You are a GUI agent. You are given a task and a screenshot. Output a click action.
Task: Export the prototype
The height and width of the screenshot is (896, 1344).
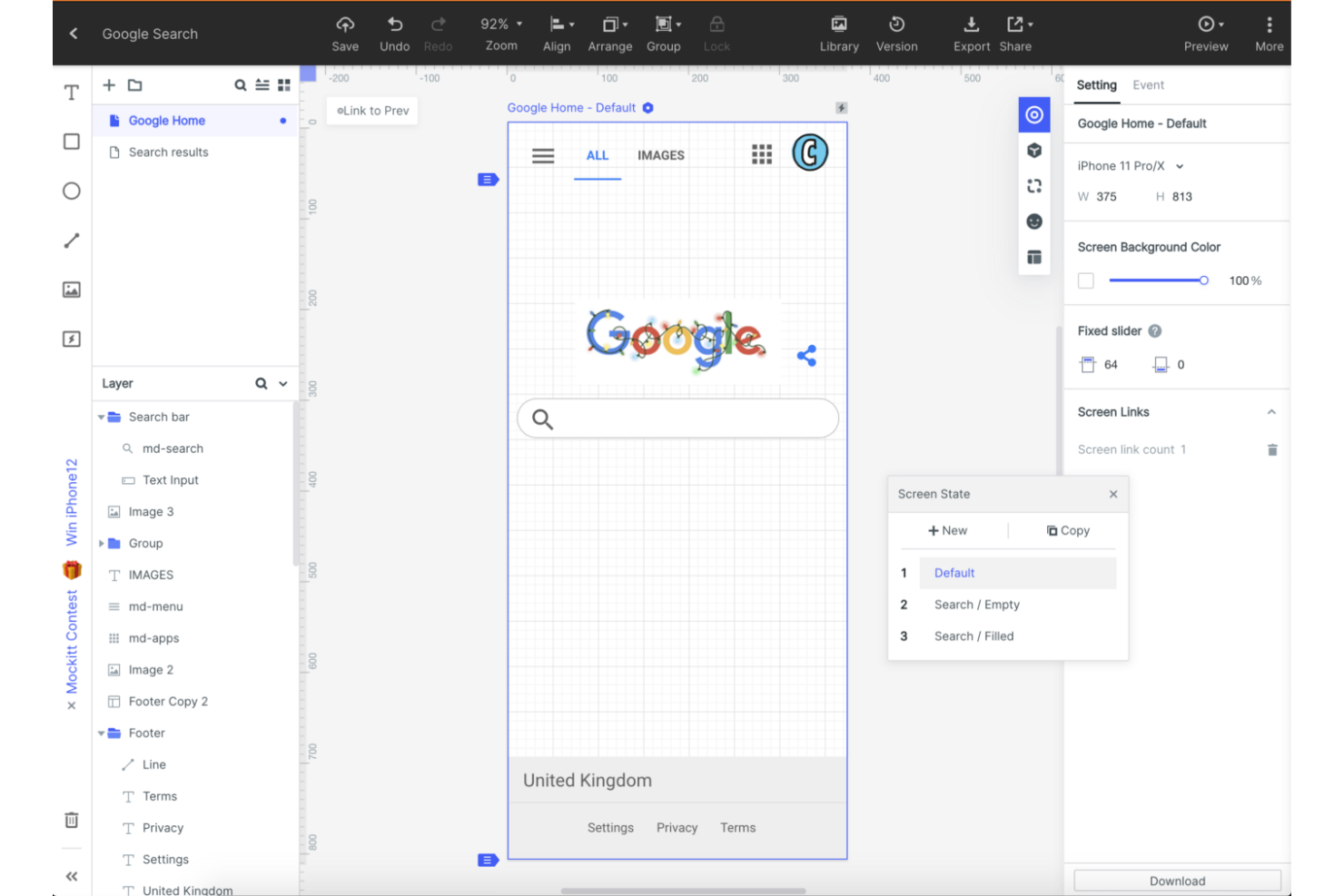coord(971,34)
